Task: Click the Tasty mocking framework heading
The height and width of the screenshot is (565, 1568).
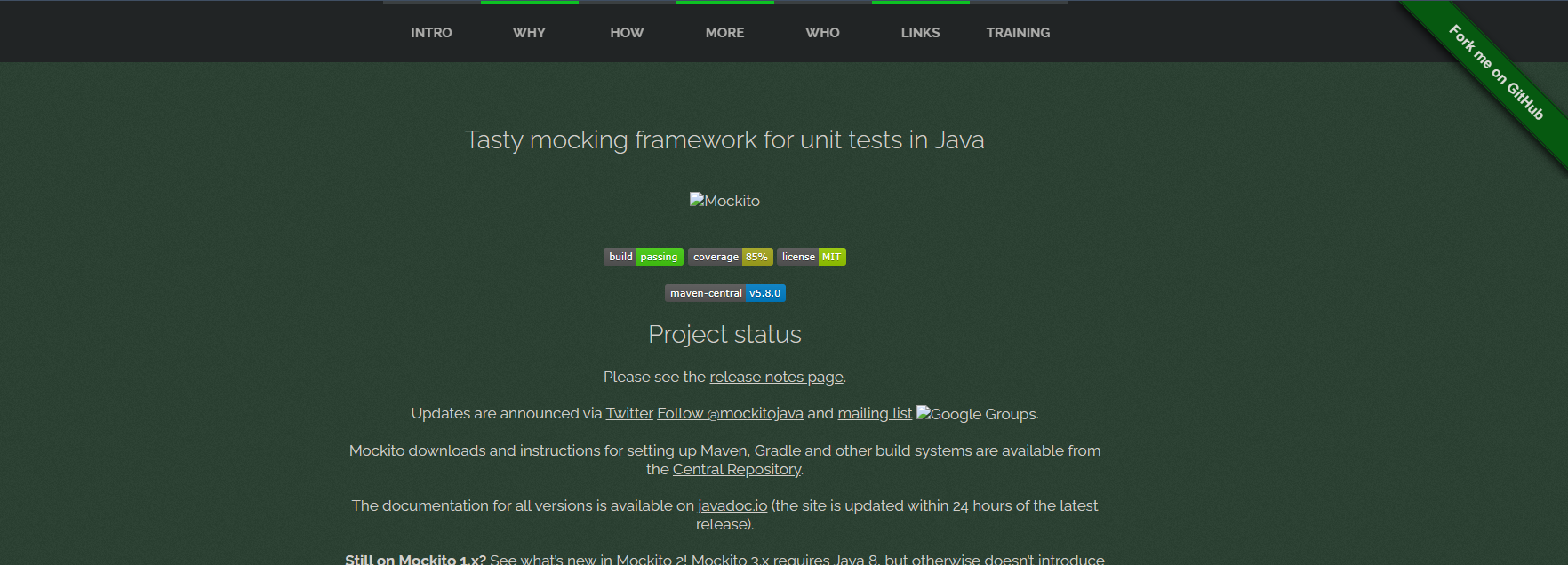Action: point(724,140)
